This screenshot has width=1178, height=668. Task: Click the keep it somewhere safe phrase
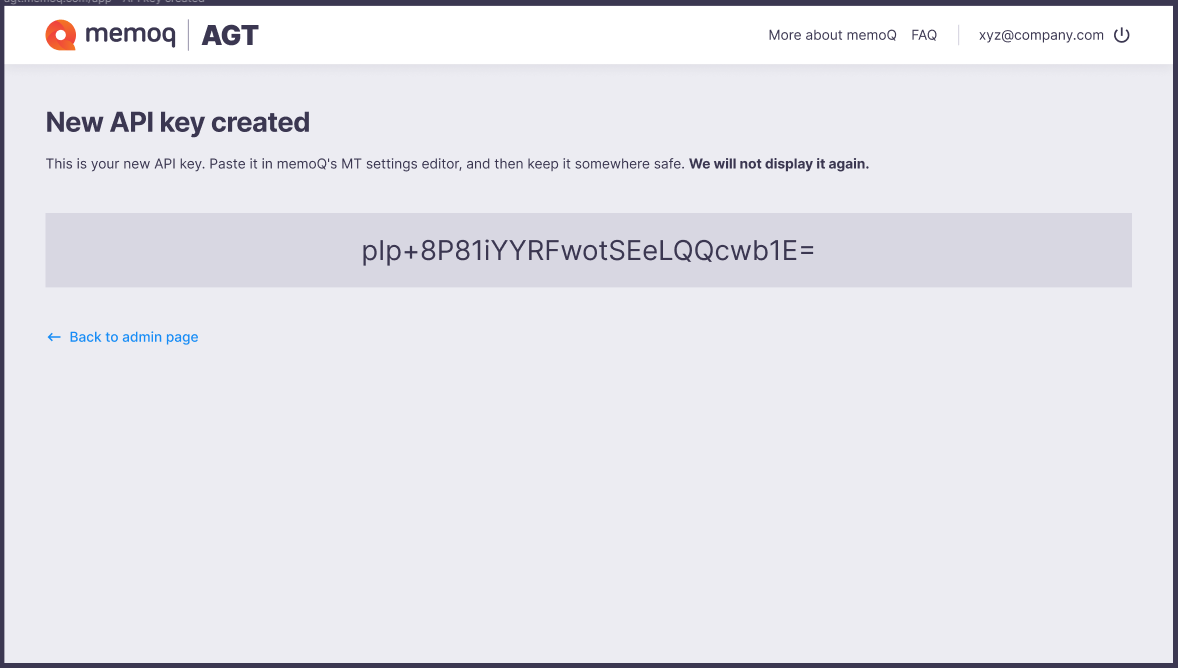pos(605,164)
